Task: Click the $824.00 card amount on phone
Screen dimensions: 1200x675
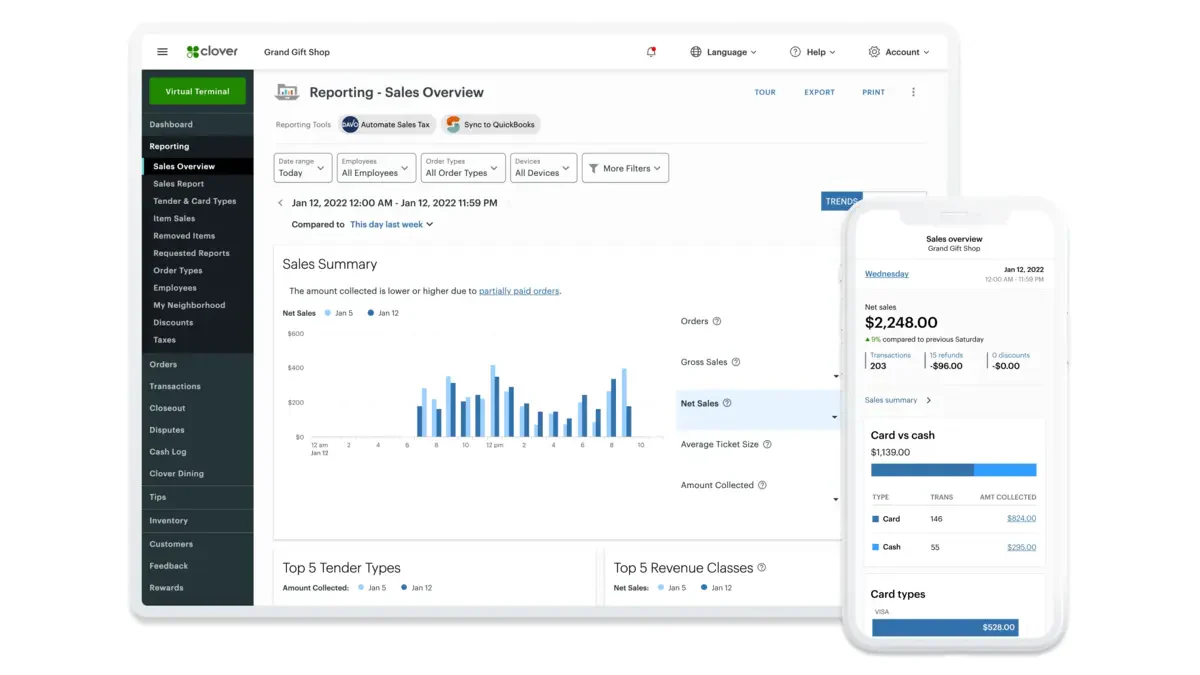Action: point(1021,518)
